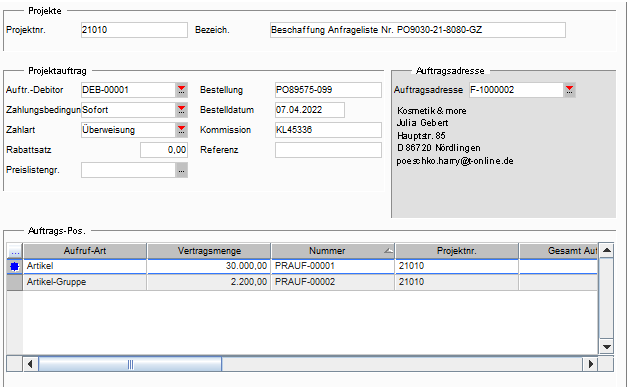Click the table's top-left ellipsis selector

15,251
